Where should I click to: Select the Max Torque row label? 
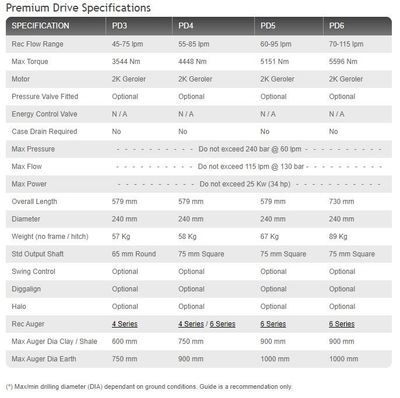pos(30,62)
